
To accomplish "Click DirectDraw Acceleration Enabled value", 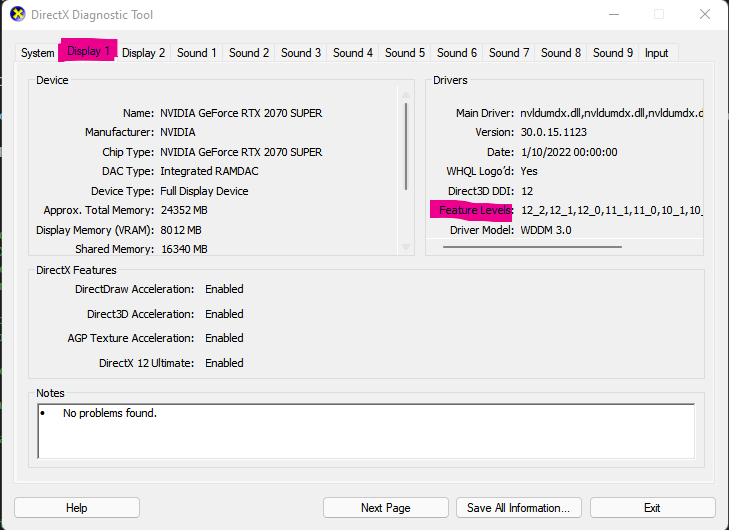I will click(x=224, y=289).
